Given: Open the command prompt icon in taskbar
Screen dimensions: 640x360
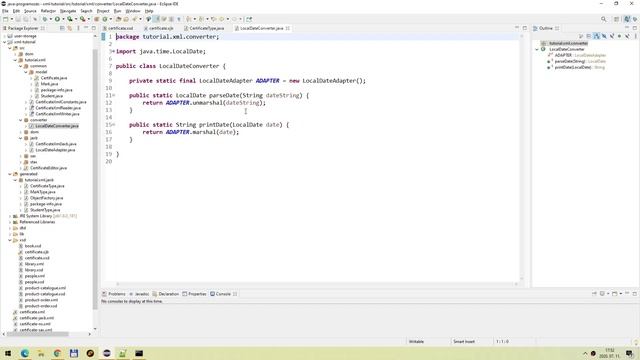Looking at the screenshot, I should pyautogui.click(x=139, y=353).
